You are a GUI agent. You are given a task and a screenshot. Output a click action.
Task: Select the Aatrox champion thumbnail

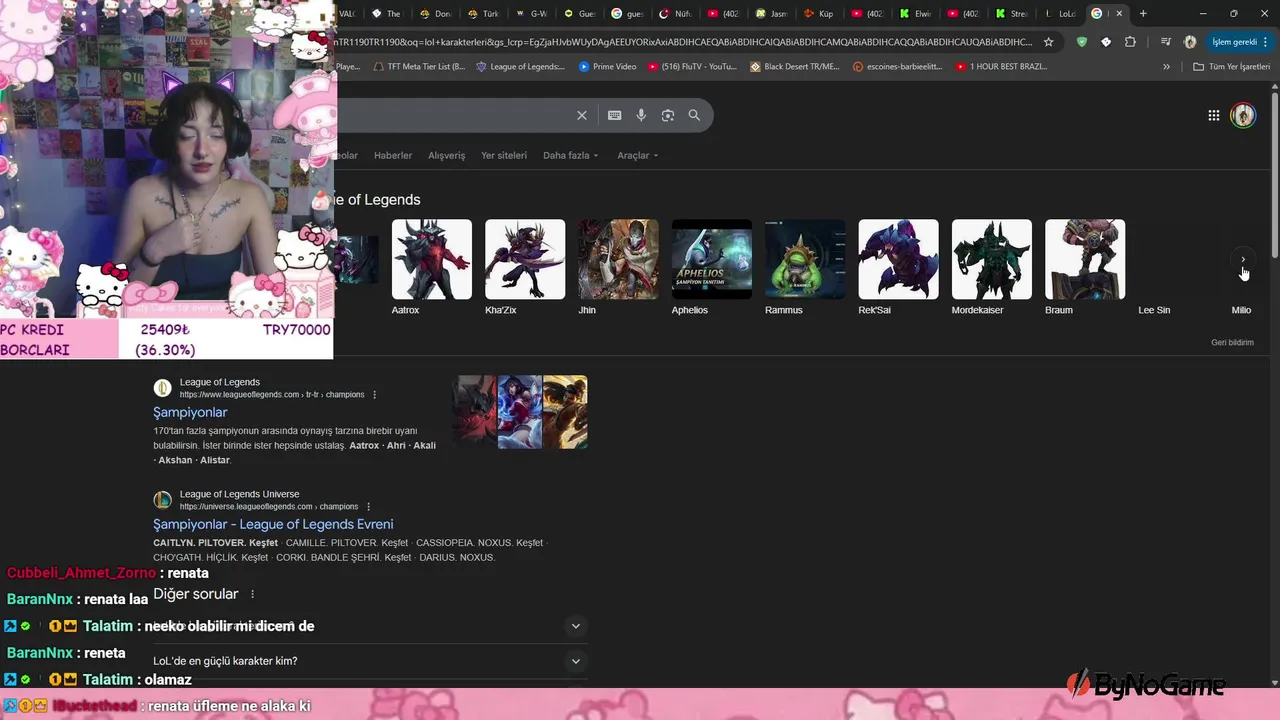[432, 259]
